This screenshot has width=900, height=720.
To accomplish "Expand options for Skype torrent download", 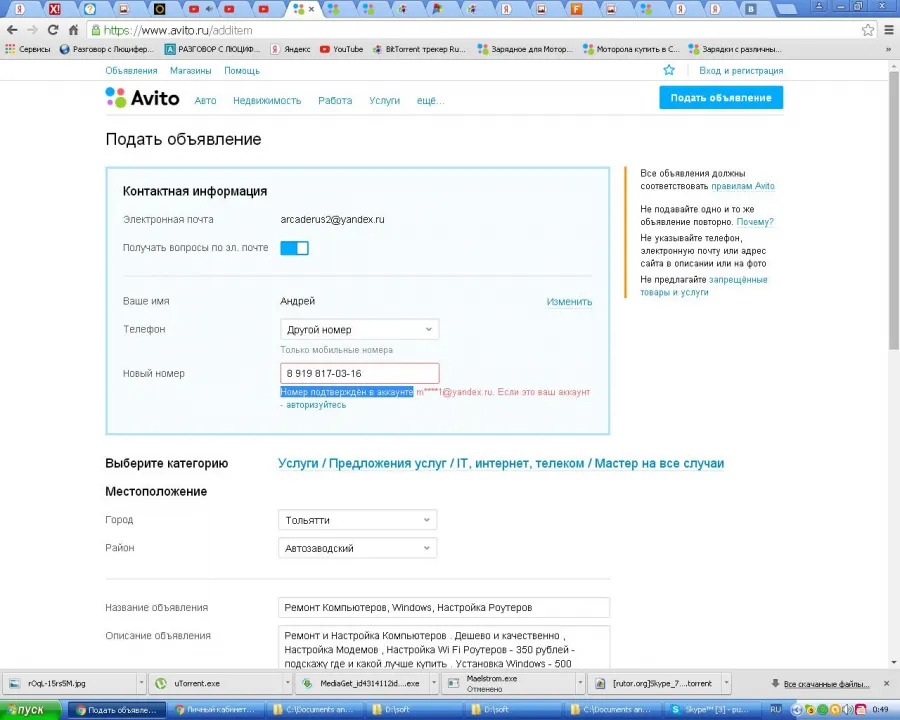I will click(726, 683).
